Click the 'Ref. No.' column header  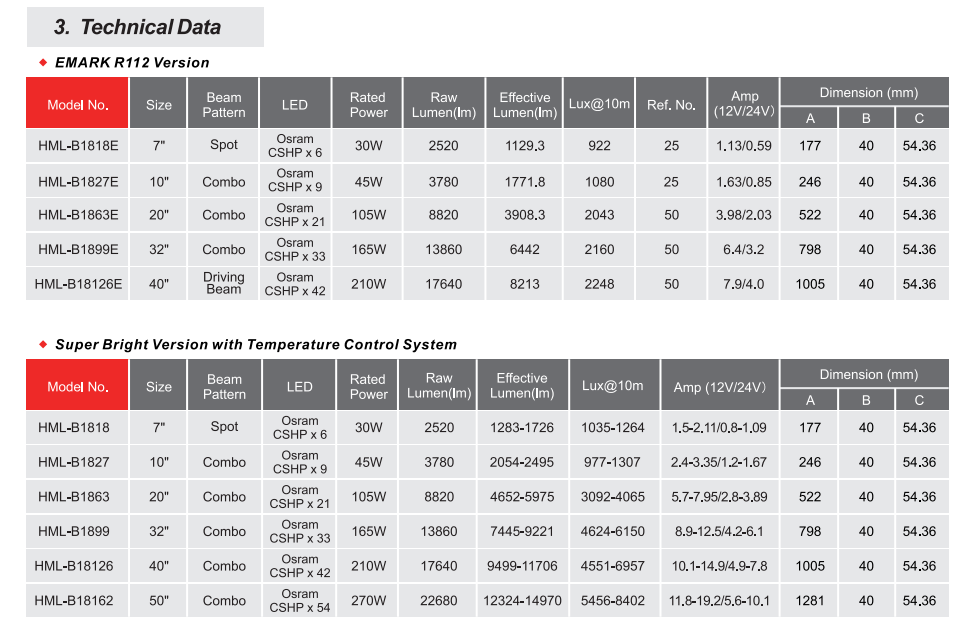coord(671,104)
